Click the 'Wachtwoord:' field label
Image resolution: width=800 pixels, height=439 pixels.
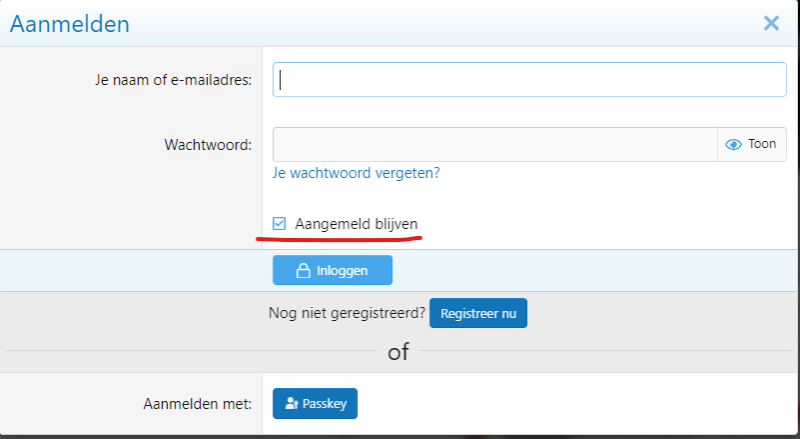click(208, 144)
